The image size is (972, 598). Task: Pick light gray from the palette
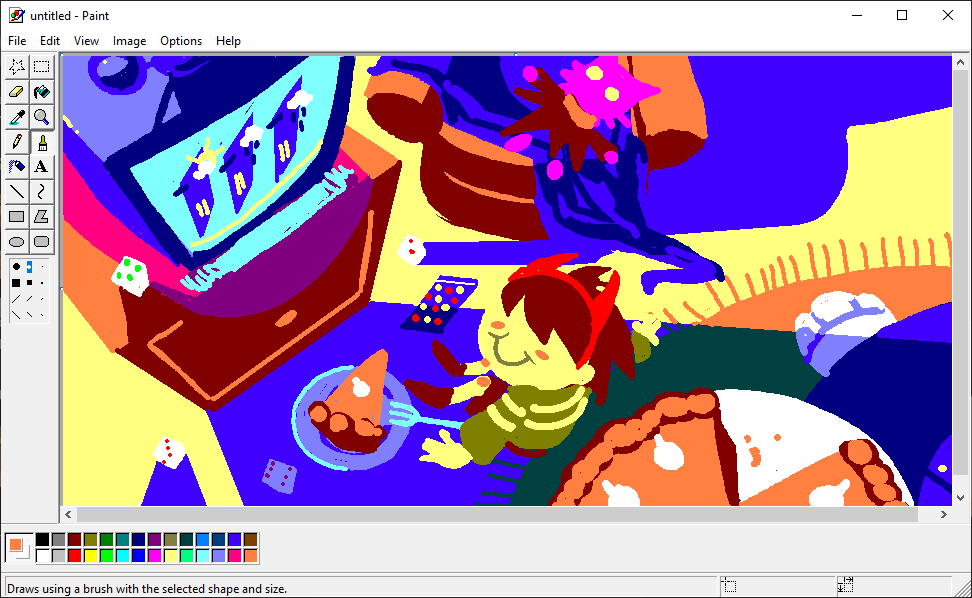[58, 556]
